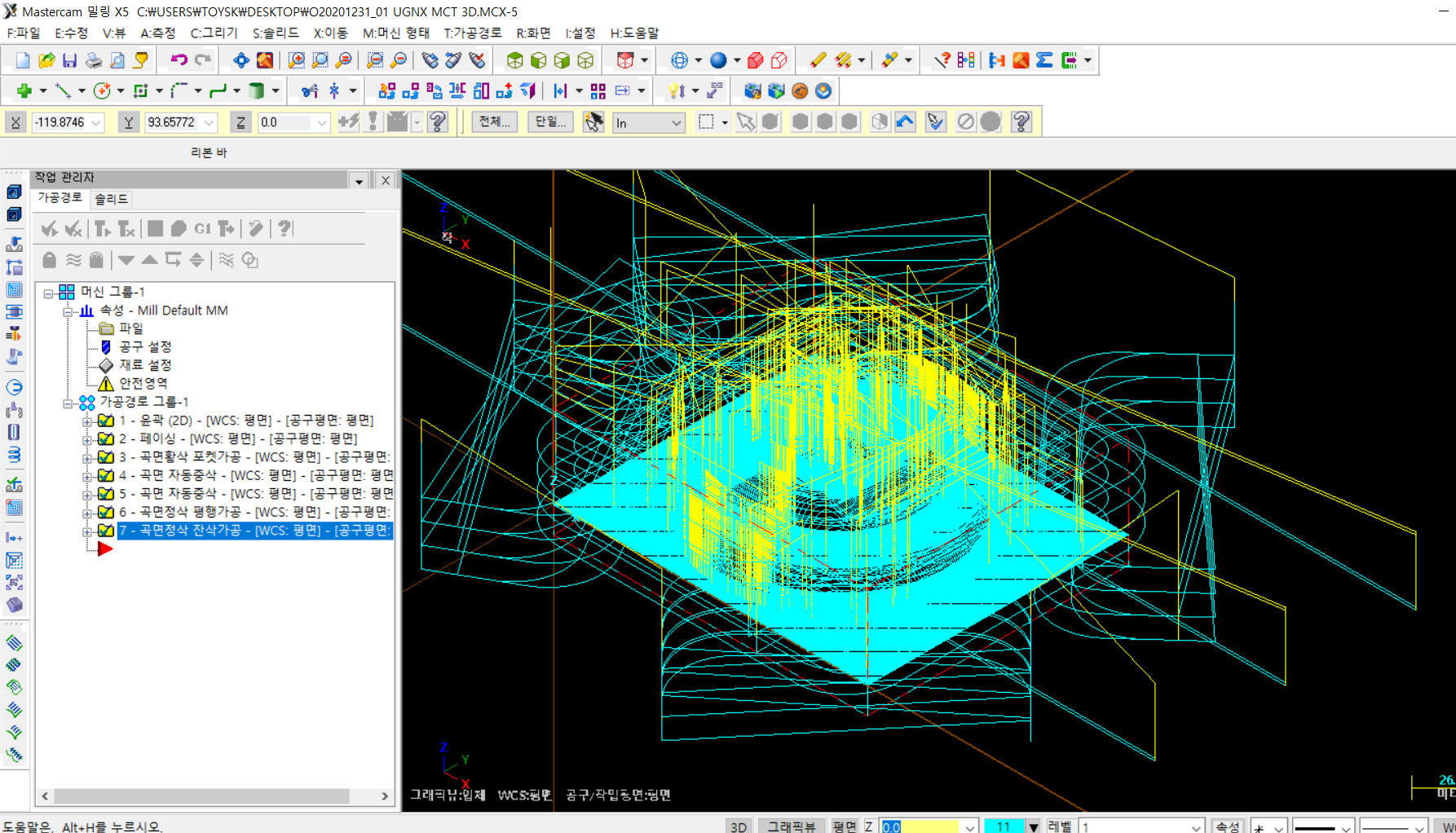Collapse 속성 - Mill Default MM node
This screenshot has width=1456, height=833.
coord(68,311)
